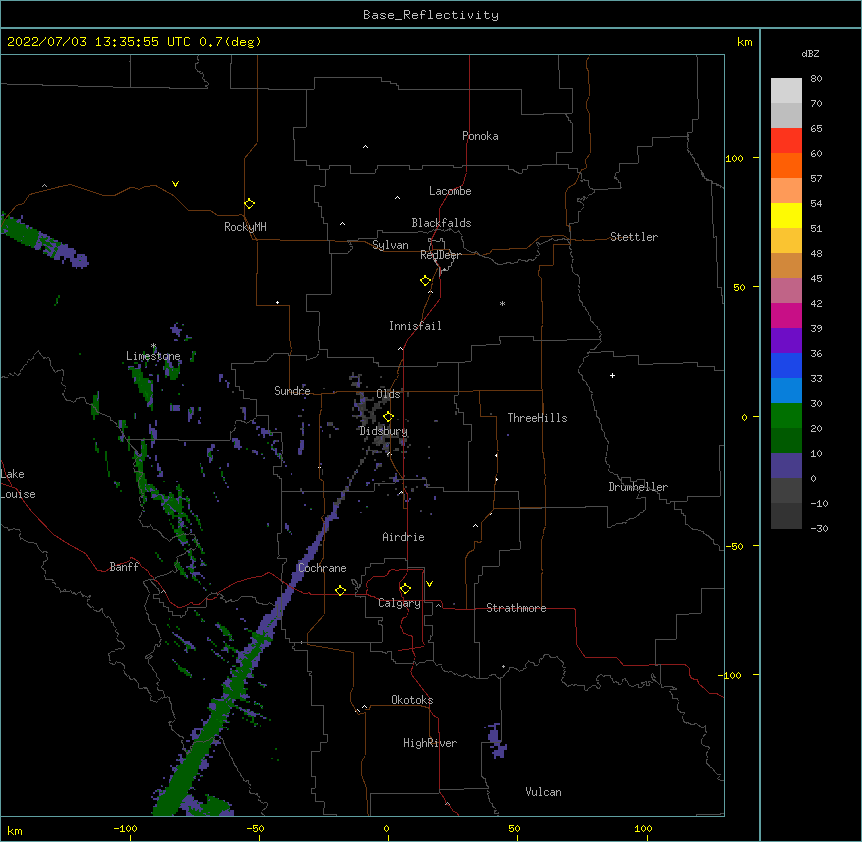This screenshot has height=842, width=862.
Task: Click the Limestone label
Action: (x=153, y=356)
